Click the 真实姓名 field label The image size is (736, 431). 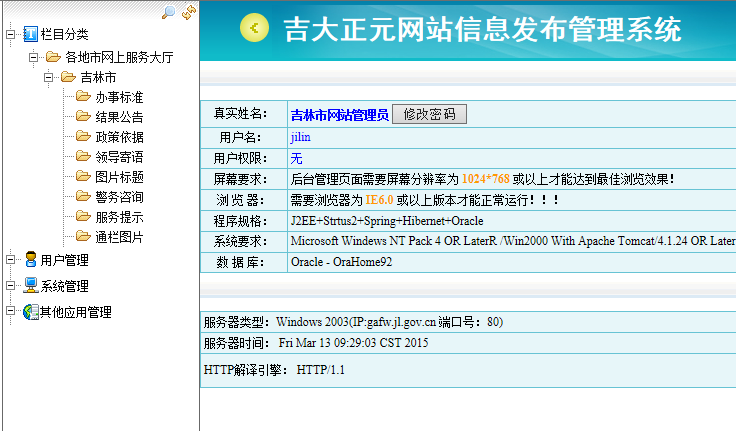(x=240, y=114)
